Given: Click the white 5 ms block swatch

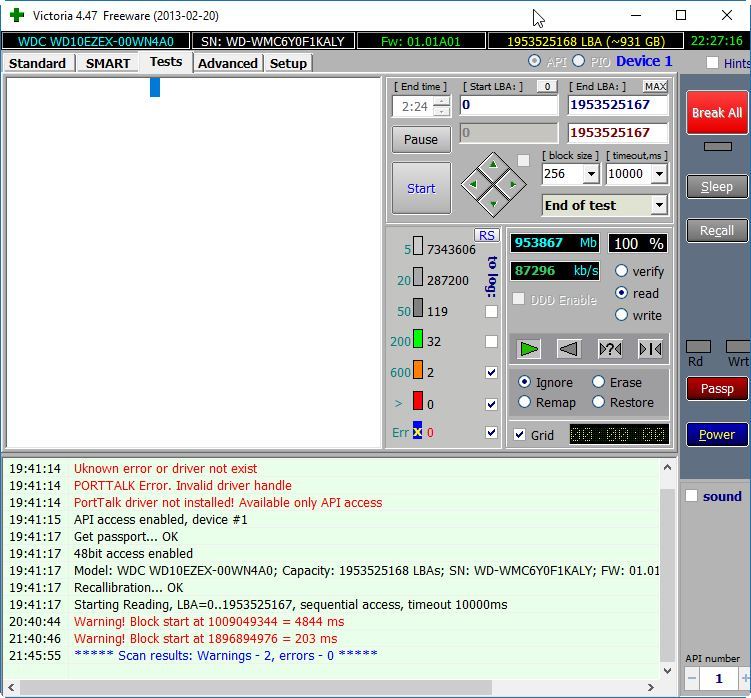Looking at the screenshot, I should [418, 245].
